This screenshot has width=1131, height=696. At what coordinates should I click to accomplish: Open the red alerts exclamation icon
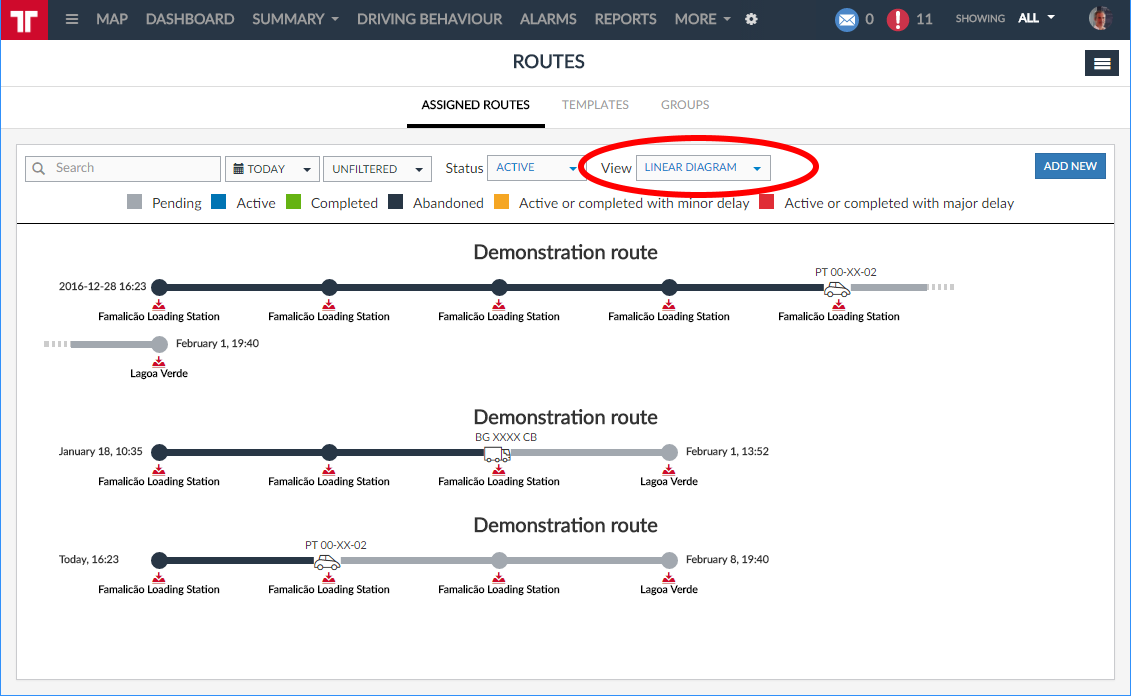click(x=898, y=19)
